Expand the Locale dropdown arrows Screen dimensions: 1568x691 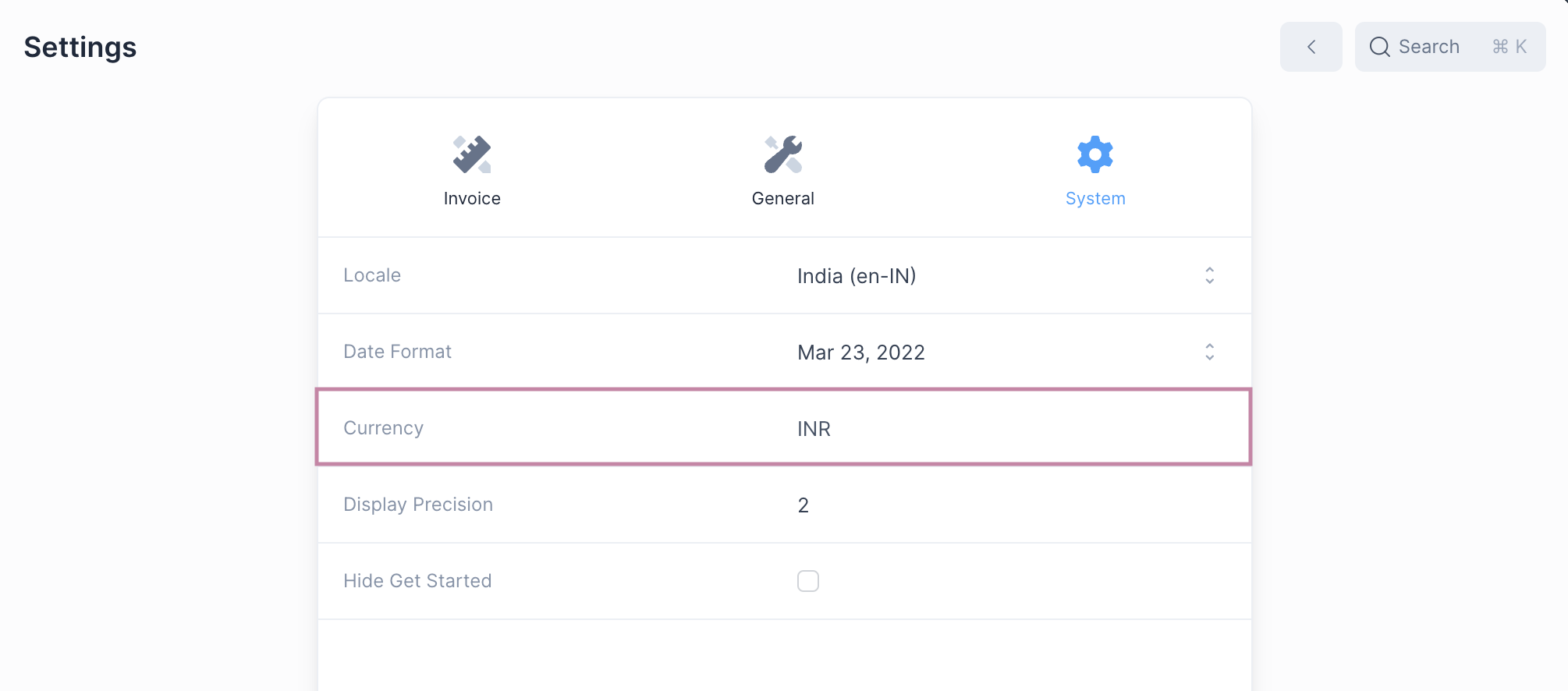click(x=1209, y=275)
